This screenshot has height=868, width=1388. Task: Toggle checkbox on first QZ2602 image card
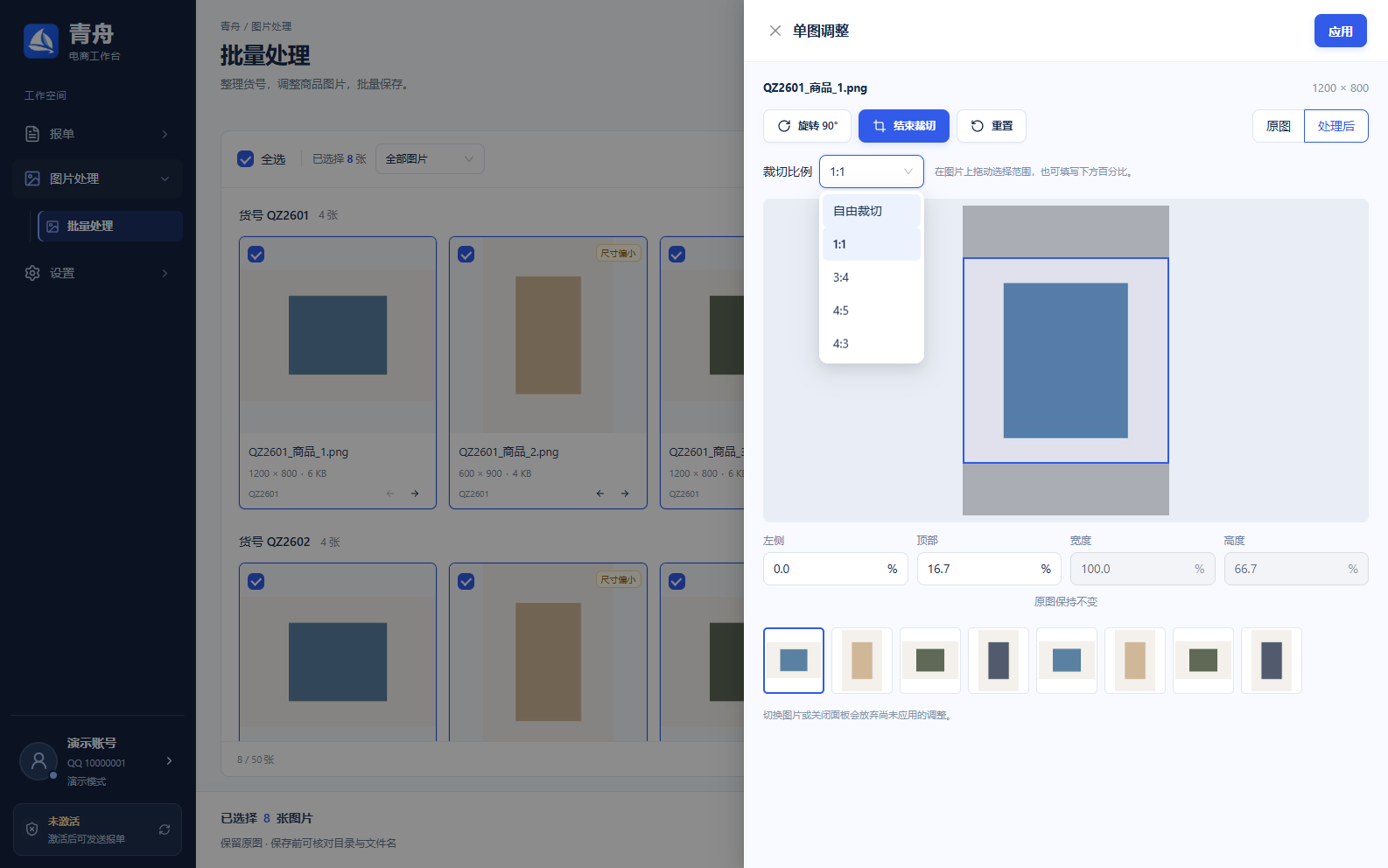(x=256, y=582)
